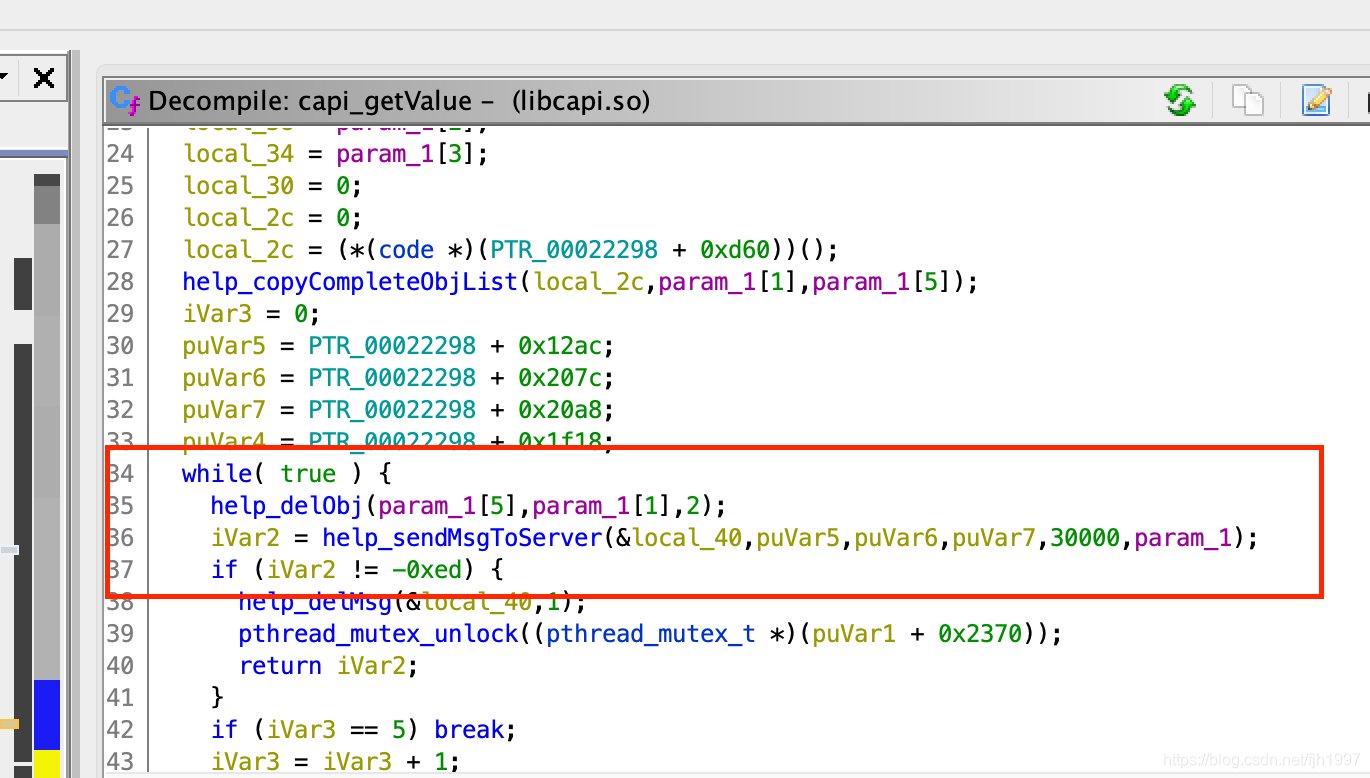This screenshot has height=778, width=1370.
Task: Select iVar3 on line 29
Action: pos(218,314)
